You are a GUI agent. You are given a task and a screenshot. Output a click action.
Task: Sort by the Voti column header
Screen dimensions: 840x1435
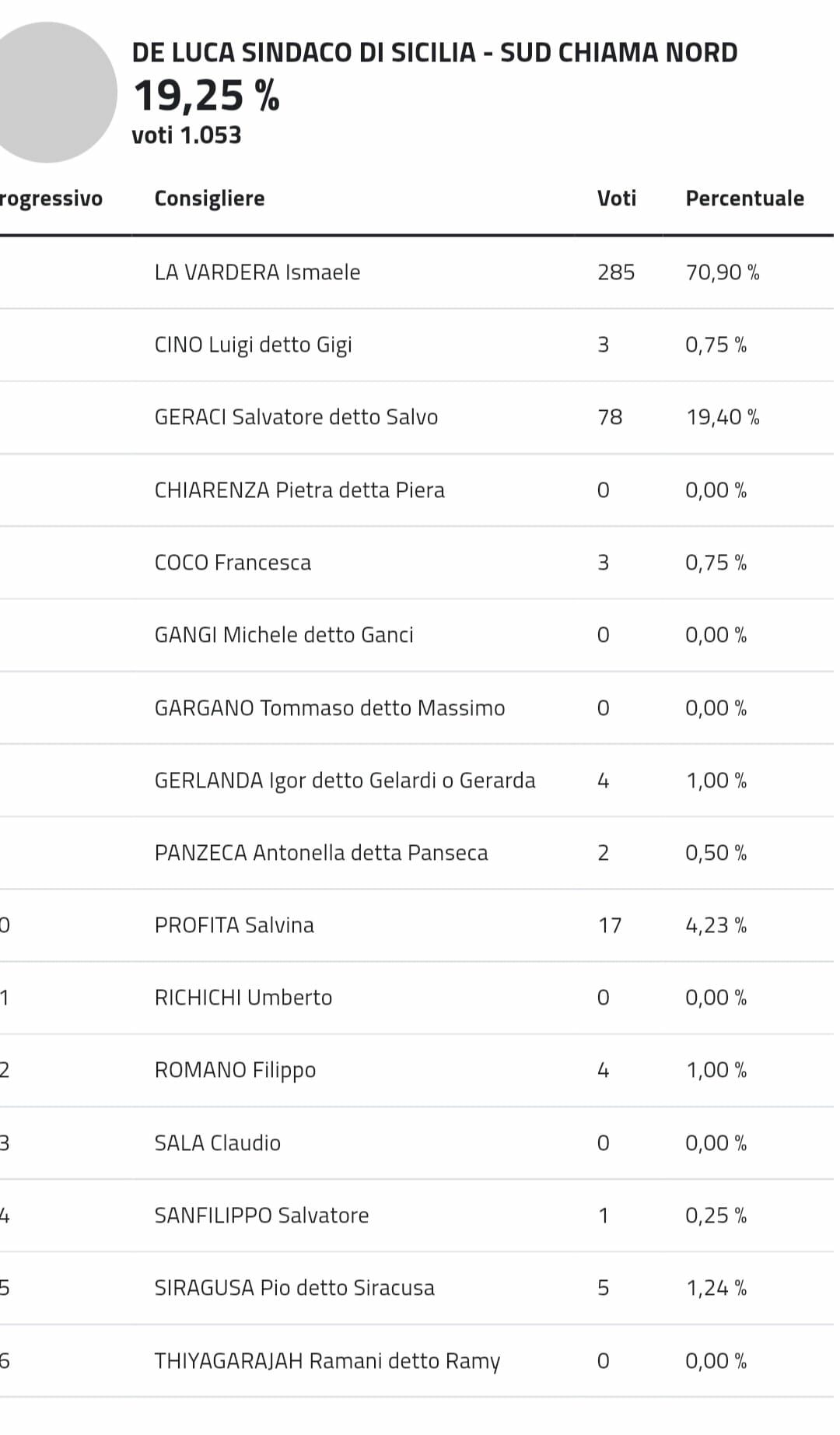click(x=617, y=198)
